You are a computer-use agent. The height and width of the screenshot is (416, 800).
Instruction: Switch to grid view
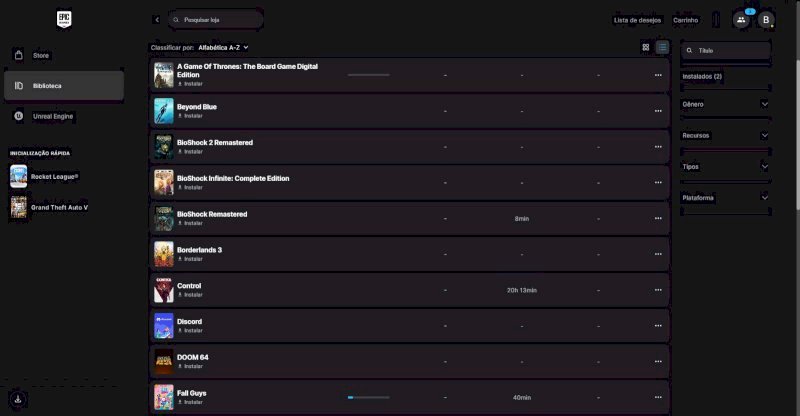645,47
